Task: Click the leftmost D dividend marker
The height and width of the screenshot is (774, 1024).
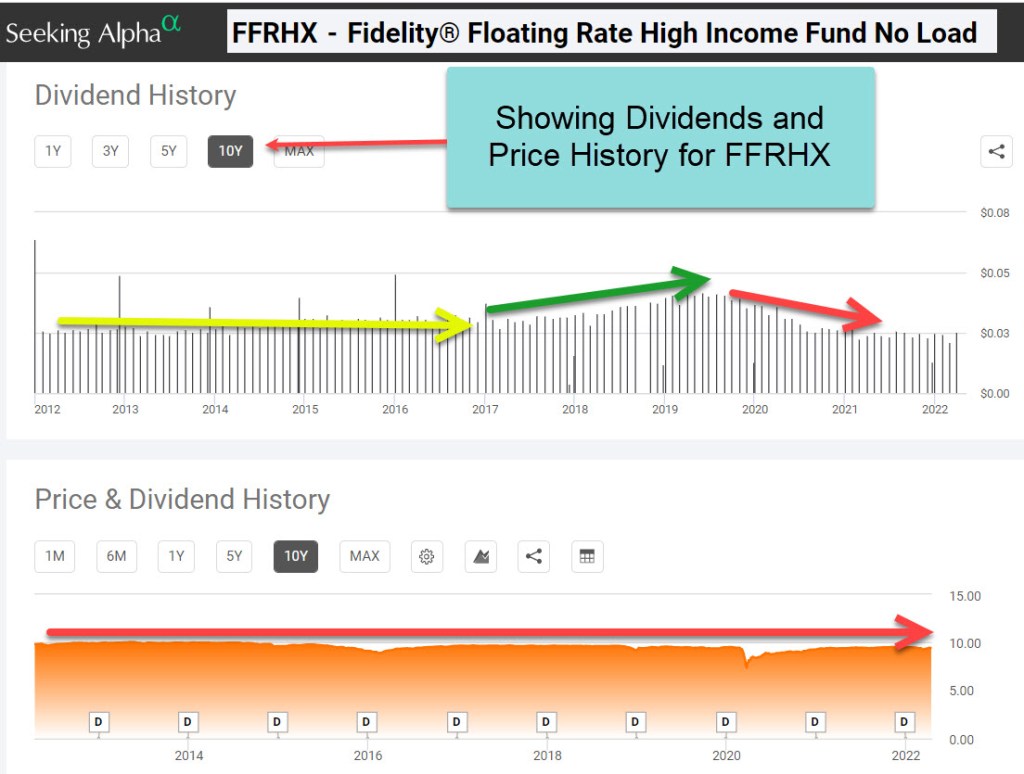Action: 99,722
